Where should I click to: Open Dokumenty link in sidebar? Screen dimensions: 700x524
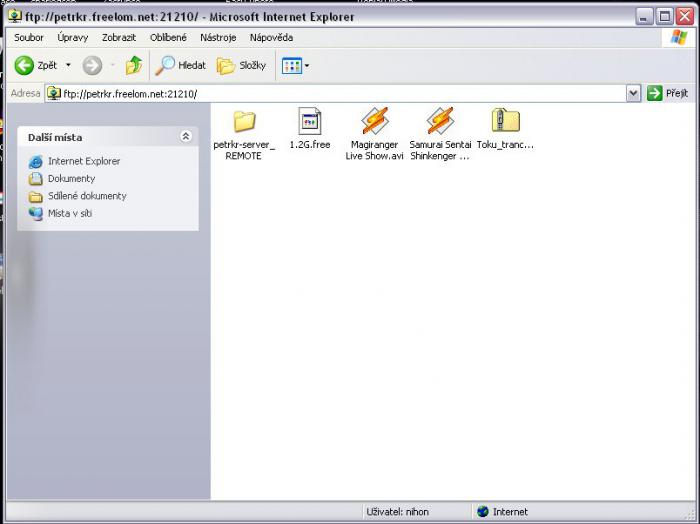pyautogui.click(x=71, y=179)
